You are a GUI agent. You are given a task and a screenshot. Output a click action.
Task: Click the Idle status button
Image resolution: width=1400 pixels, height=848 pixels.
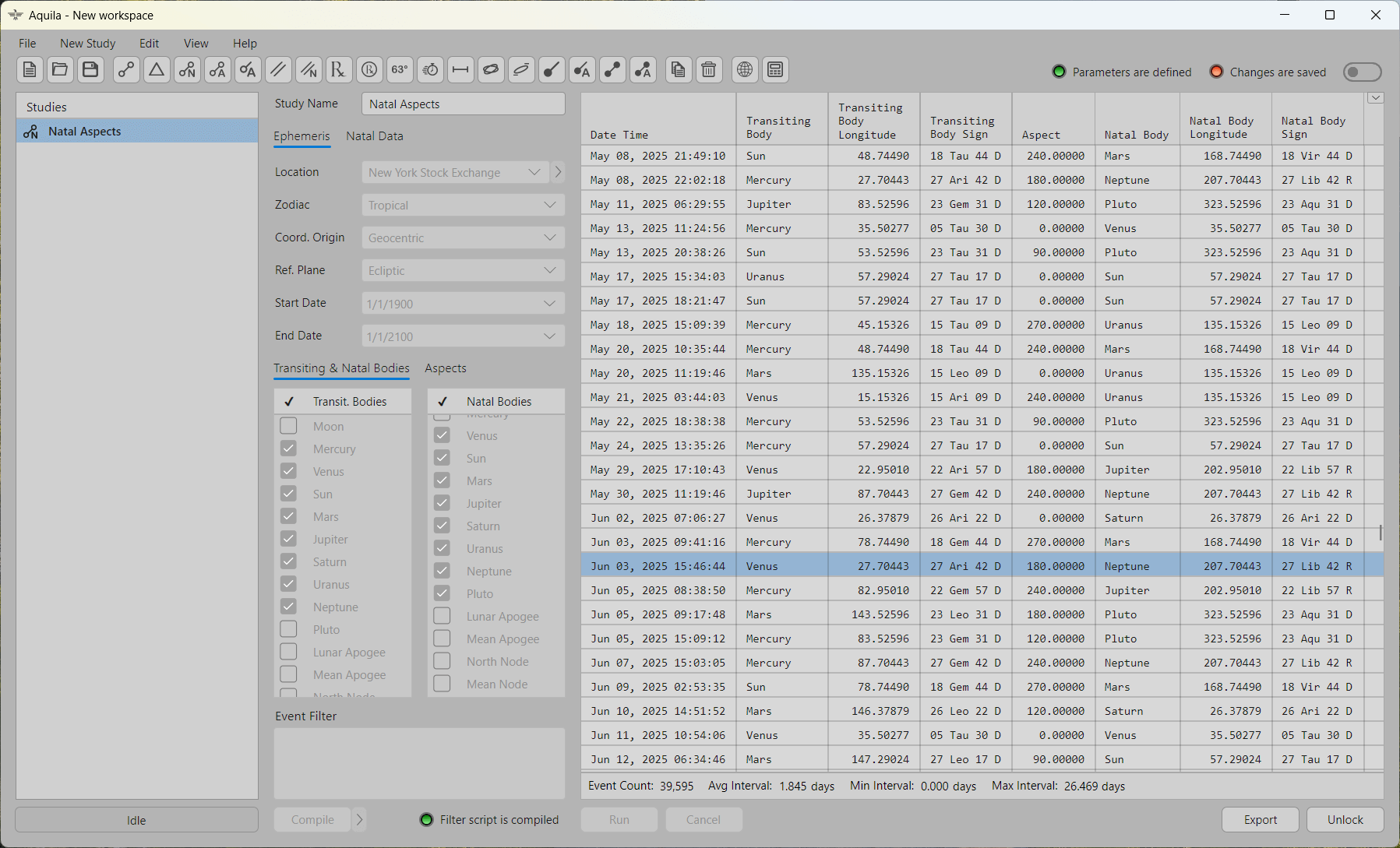136,820
